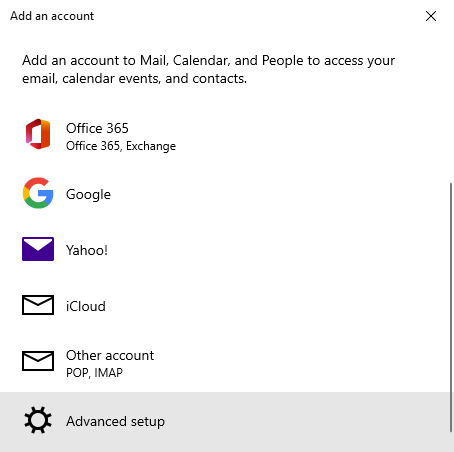Select the Office 365 account option

click(225, 137)
